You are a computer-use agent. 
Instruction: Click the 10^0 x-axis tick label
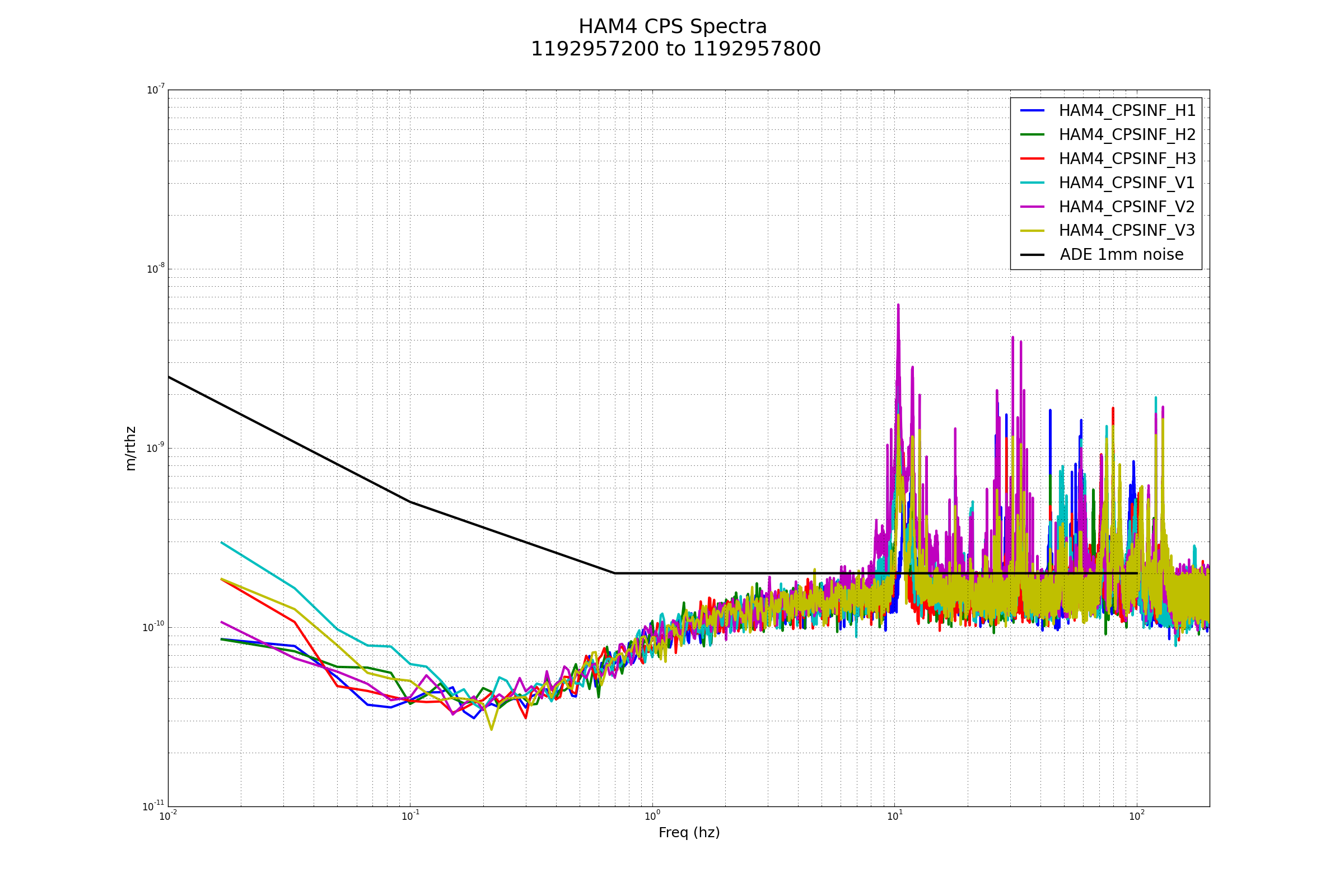(652, 816)
